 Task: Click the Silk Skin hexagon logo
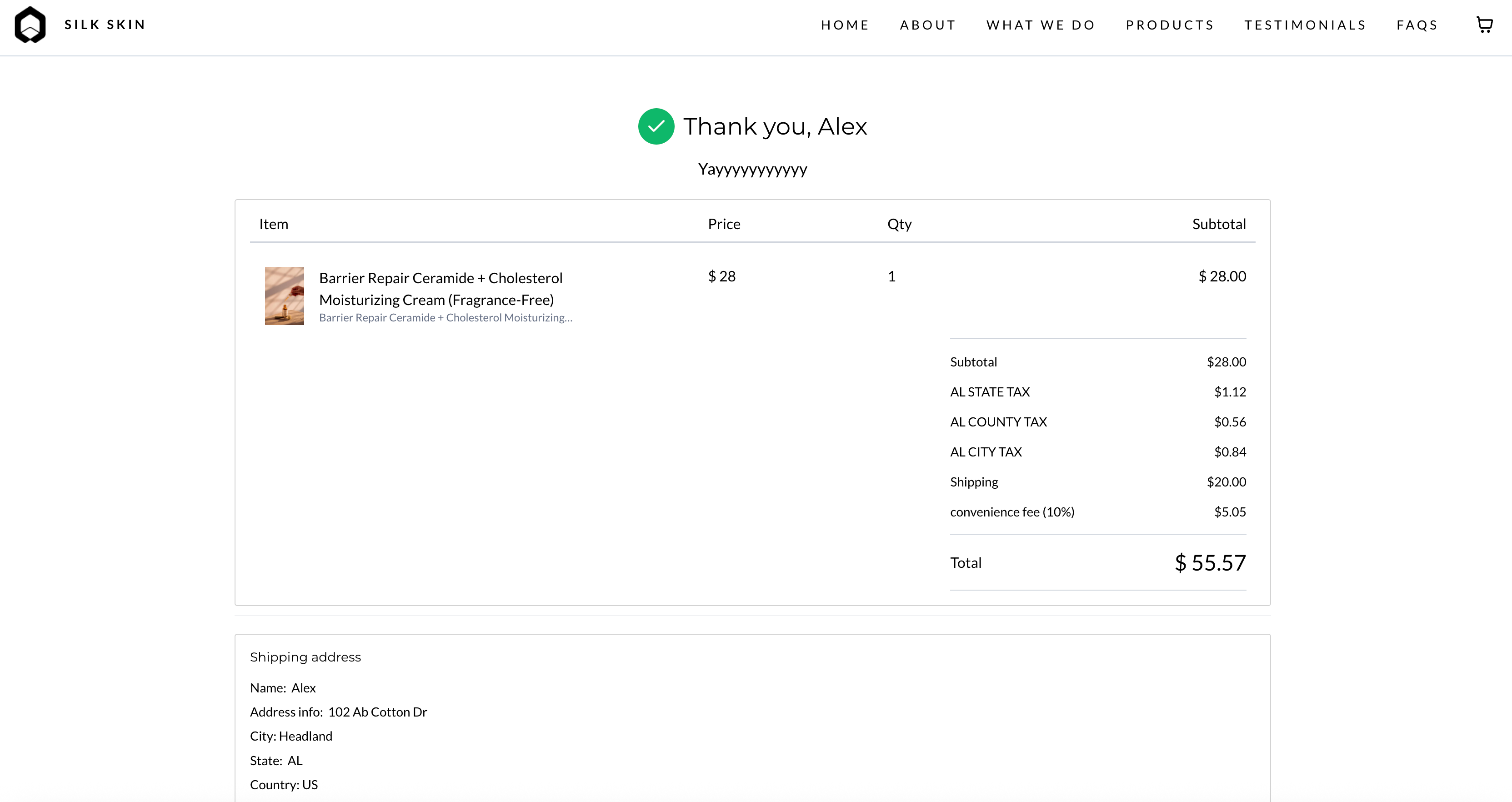[30, 25]
